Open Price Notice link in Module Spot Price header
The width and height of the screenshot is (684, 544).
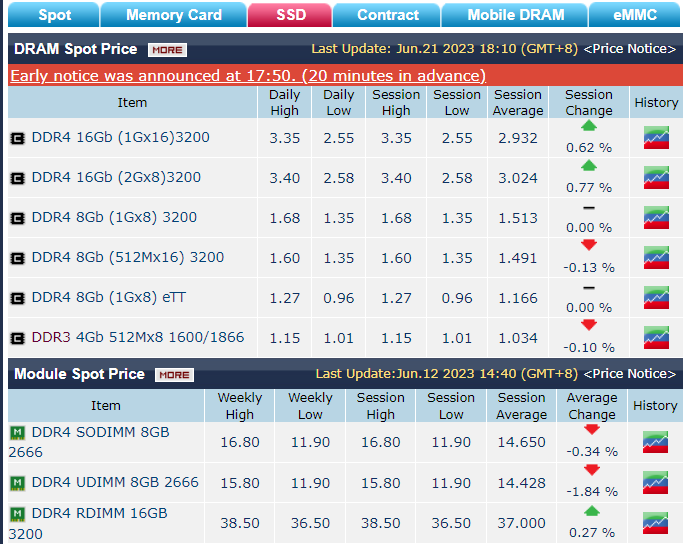click(x=630, y=374)
